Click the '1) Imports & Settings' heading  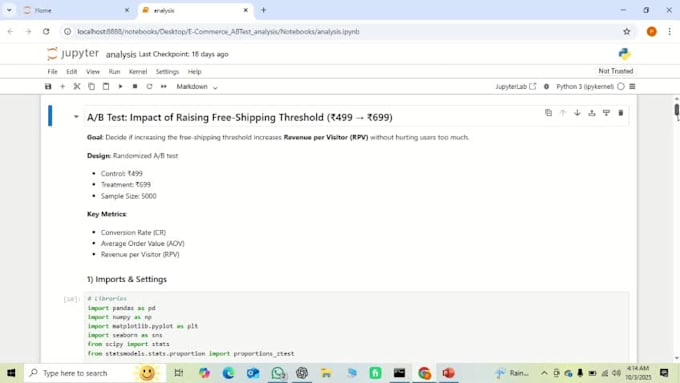(127, 279)
